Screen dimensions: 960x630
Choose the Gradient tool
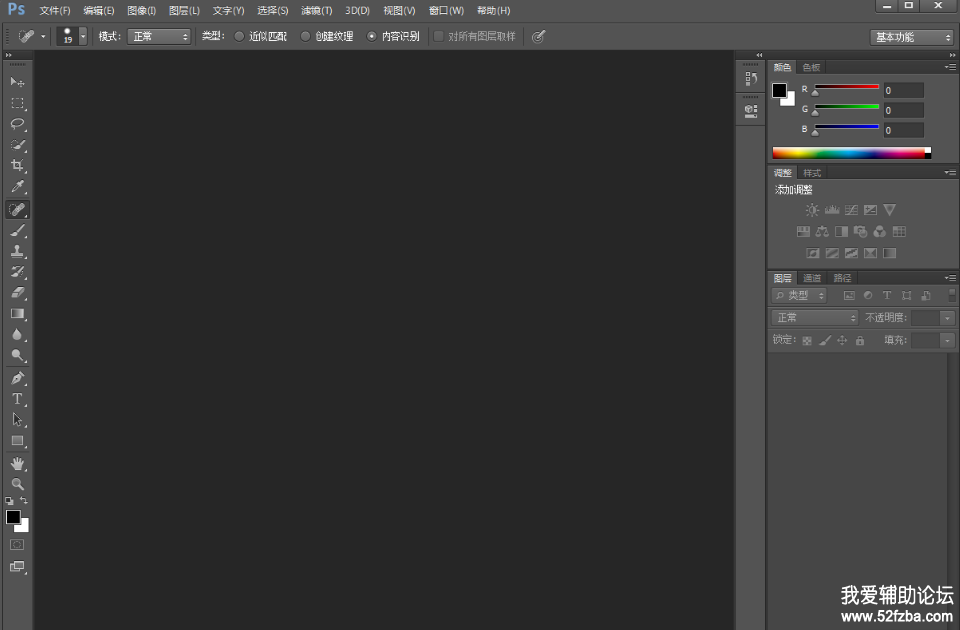(17, 313)
